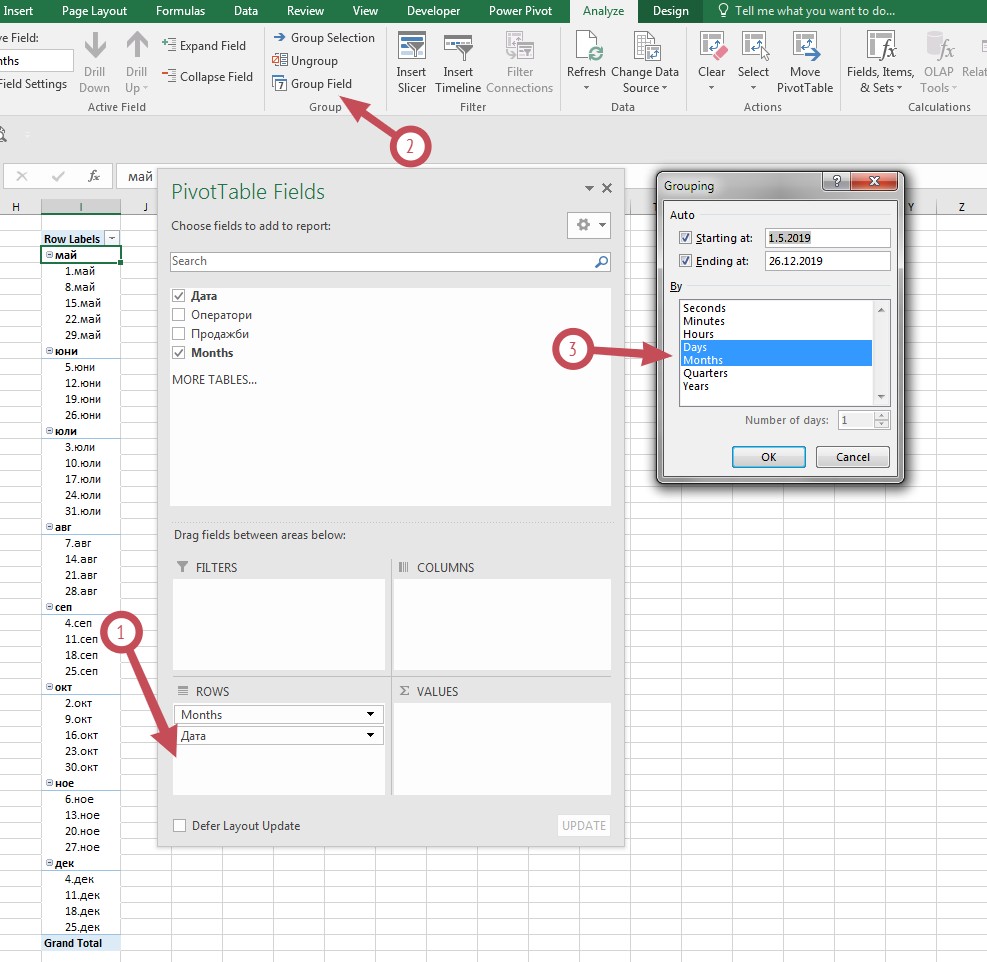This screenshot has width=987, height=962.
Task: Collapse the май group in the pivot
Action: (49, 254)
